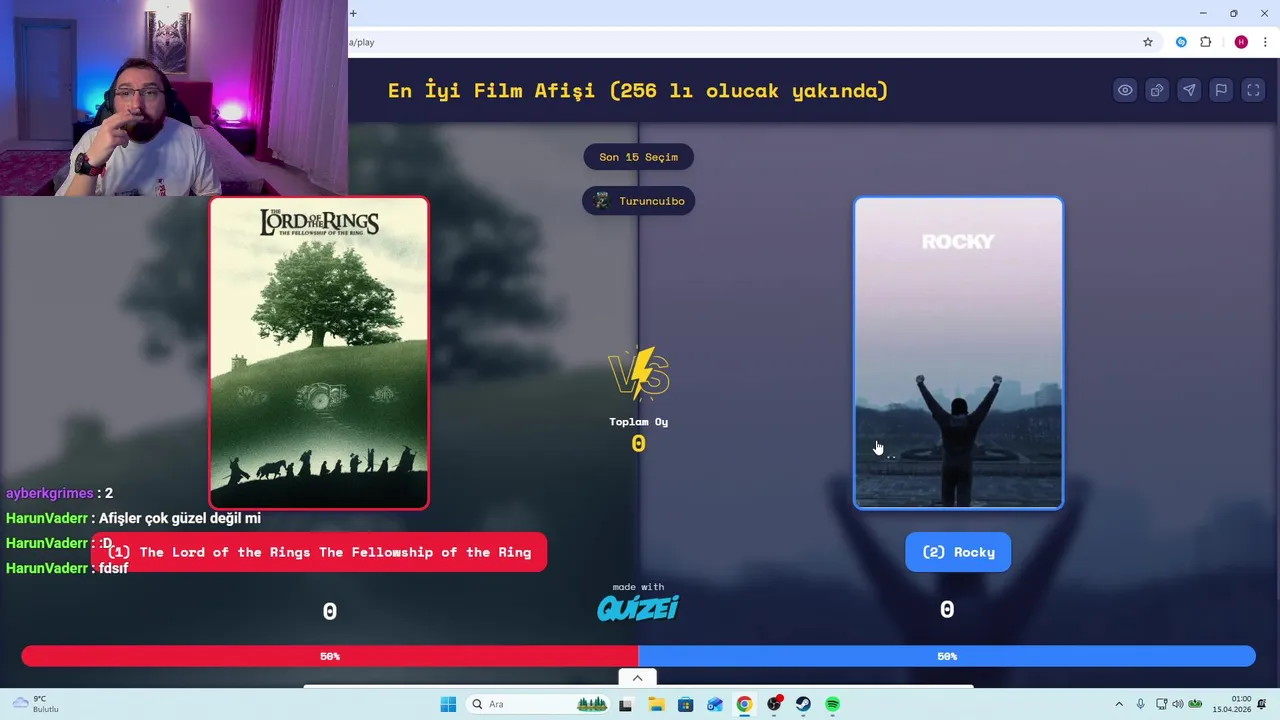Bookmark this page with the star icon
1280x720 pixels.
click(x=1148, y=42)
